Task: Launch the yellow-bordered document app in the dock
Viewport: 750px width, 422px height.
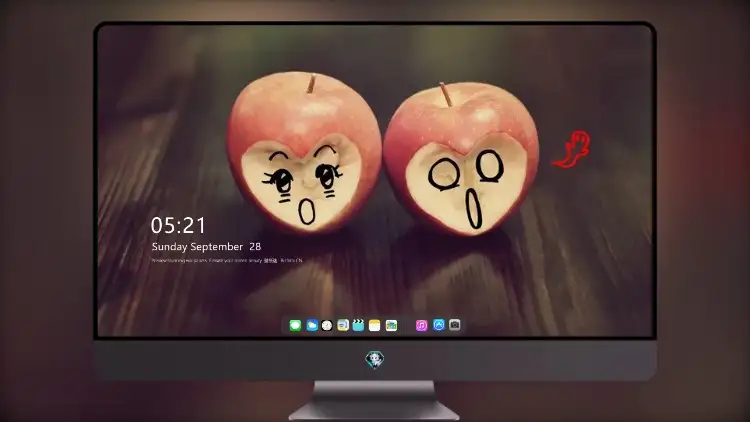Action: click(x=343, y=325)
